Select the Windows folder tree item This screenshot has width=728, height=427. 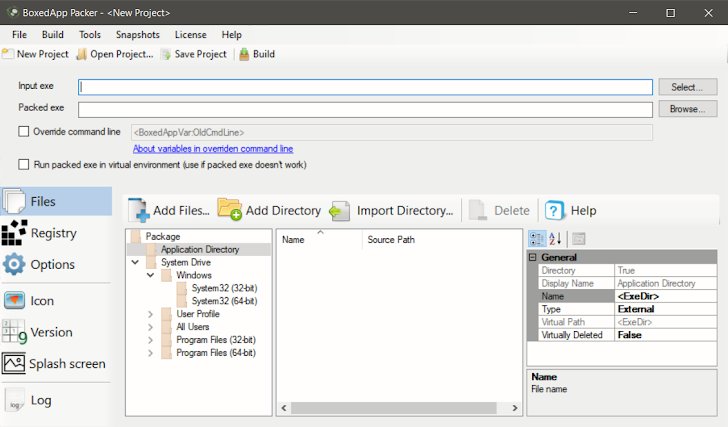point(194,275)
